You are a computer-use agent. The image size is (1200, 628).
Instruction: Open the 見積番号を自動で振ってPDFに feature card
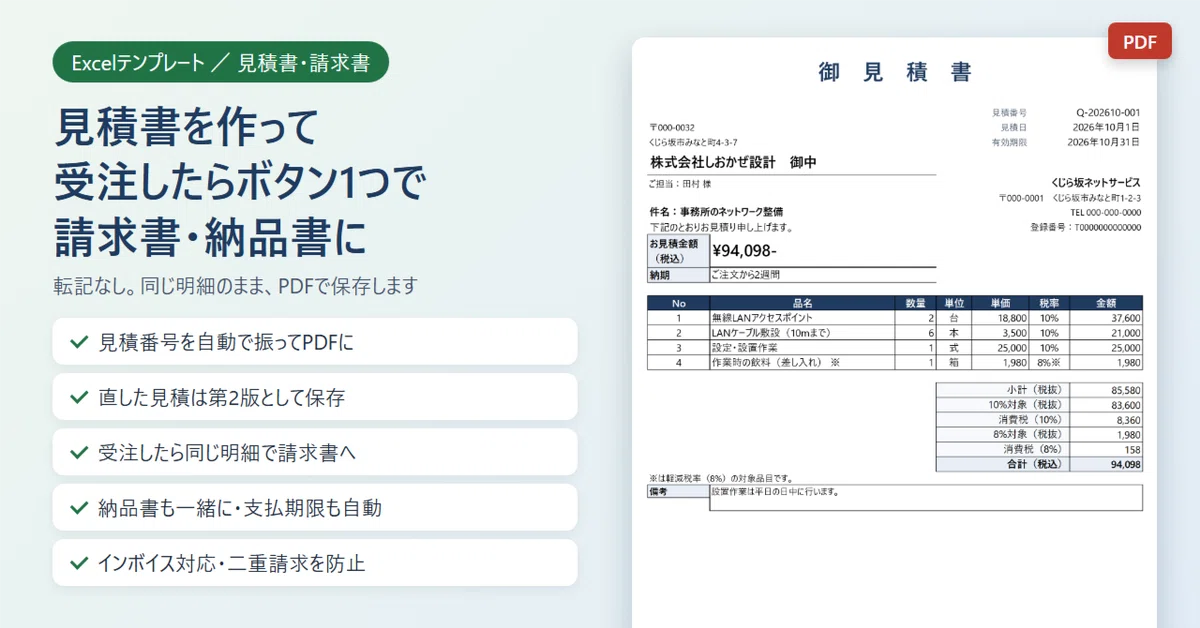pyautogui.click(x=315, y=342)
